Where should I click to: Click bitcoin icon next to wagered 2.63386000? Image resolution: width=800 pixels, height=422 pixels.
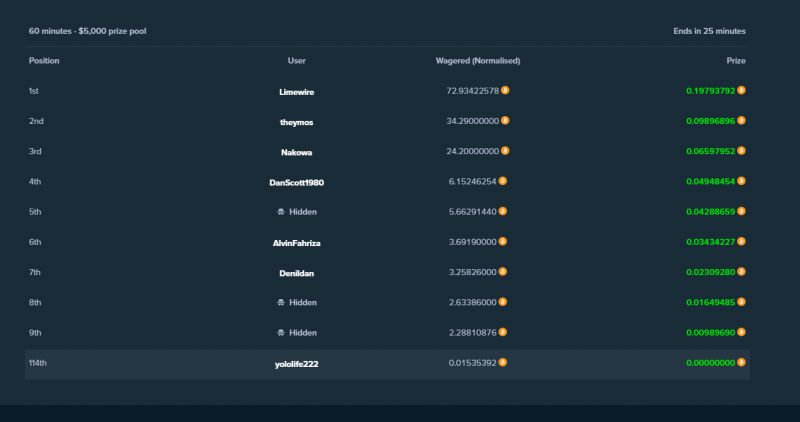coord(503,302)
